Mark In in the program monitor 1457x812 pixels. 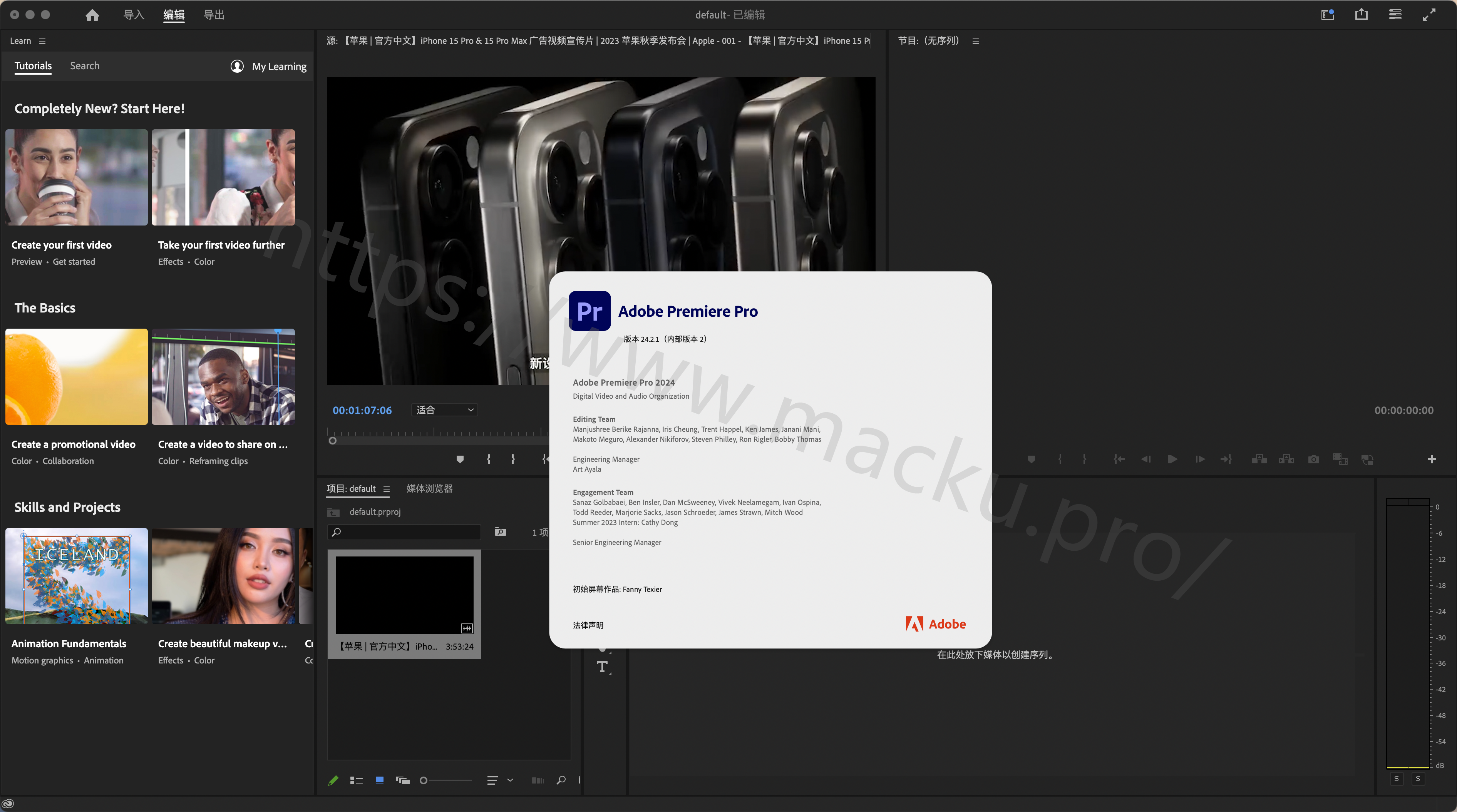1060,459
